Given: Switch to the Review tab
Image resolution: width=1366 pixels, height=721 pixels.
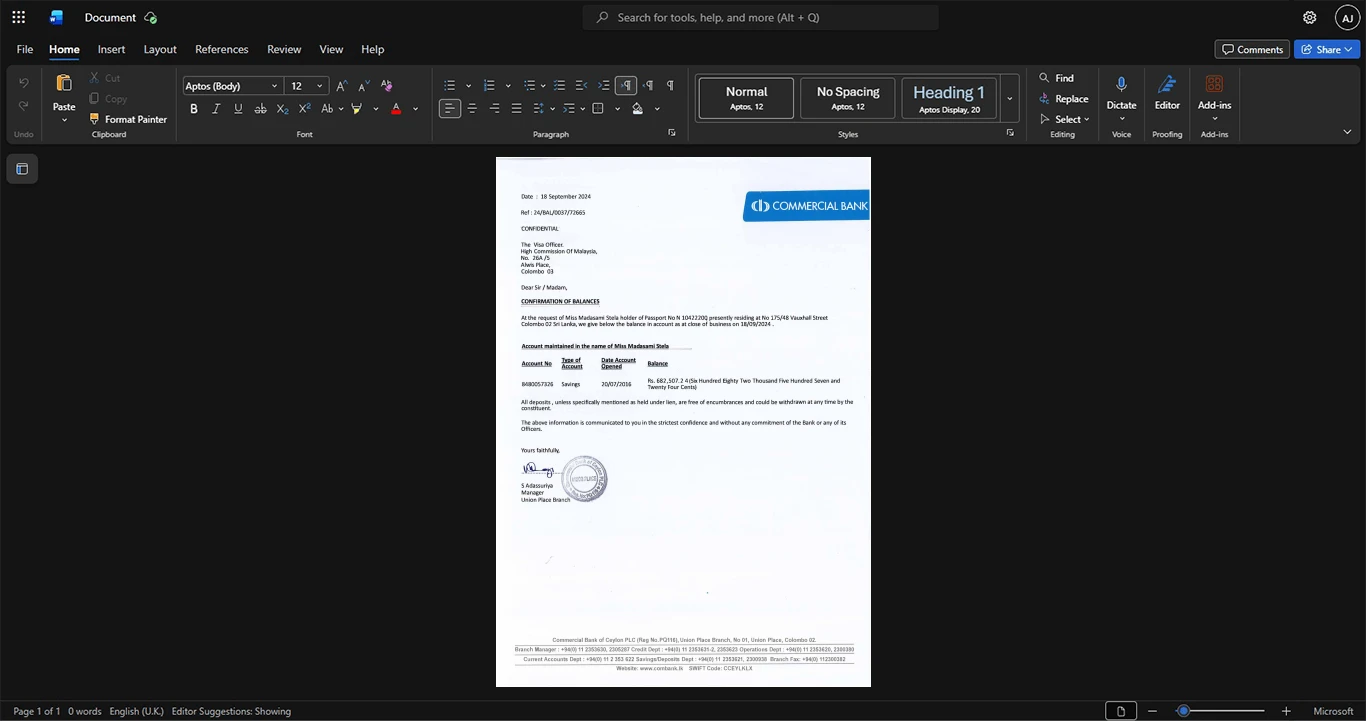Looking at the screenshot, I should (284, 49).
